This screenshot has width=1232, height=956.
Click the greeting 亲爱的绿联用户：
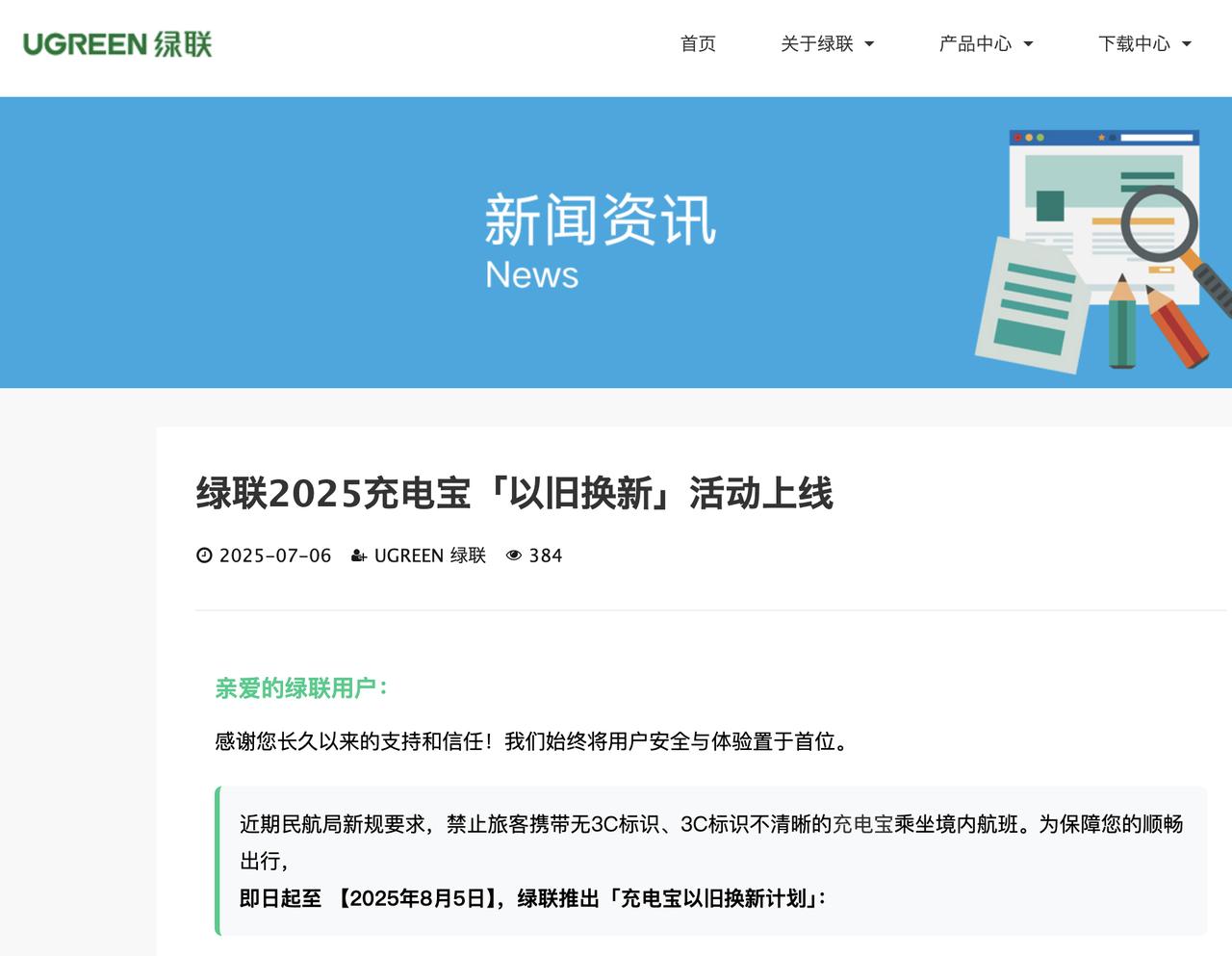[301, 688]
